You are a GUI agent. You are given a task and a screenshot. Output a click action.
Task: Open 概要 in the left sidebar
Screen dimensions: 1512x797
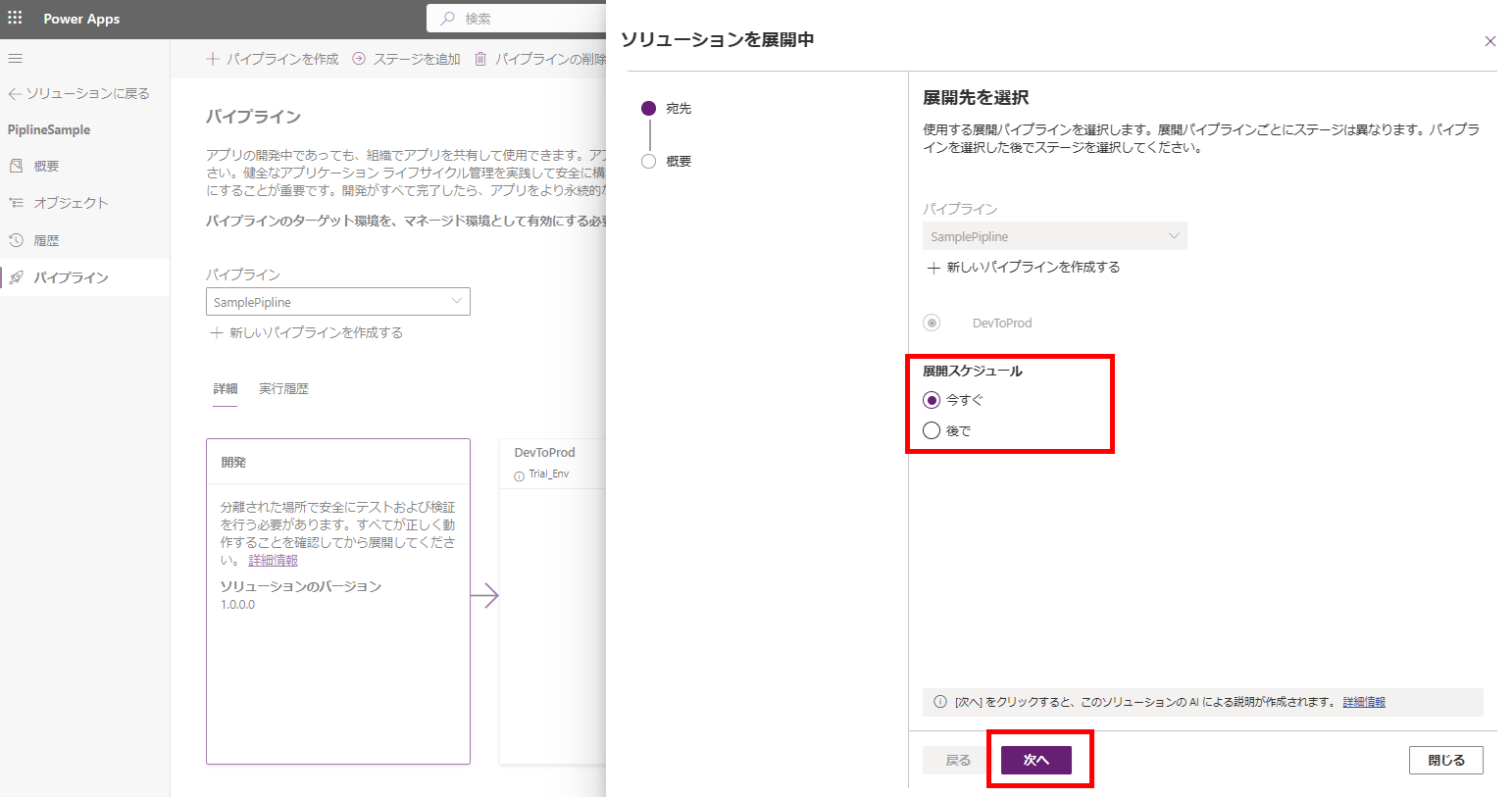pos(46,167)
